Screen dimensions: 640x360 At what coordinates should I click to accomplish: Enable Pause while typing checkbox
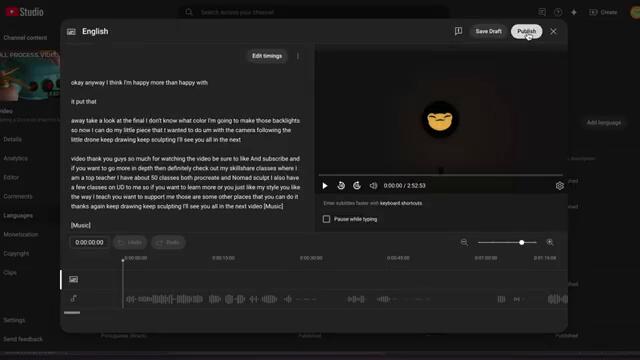327,219
